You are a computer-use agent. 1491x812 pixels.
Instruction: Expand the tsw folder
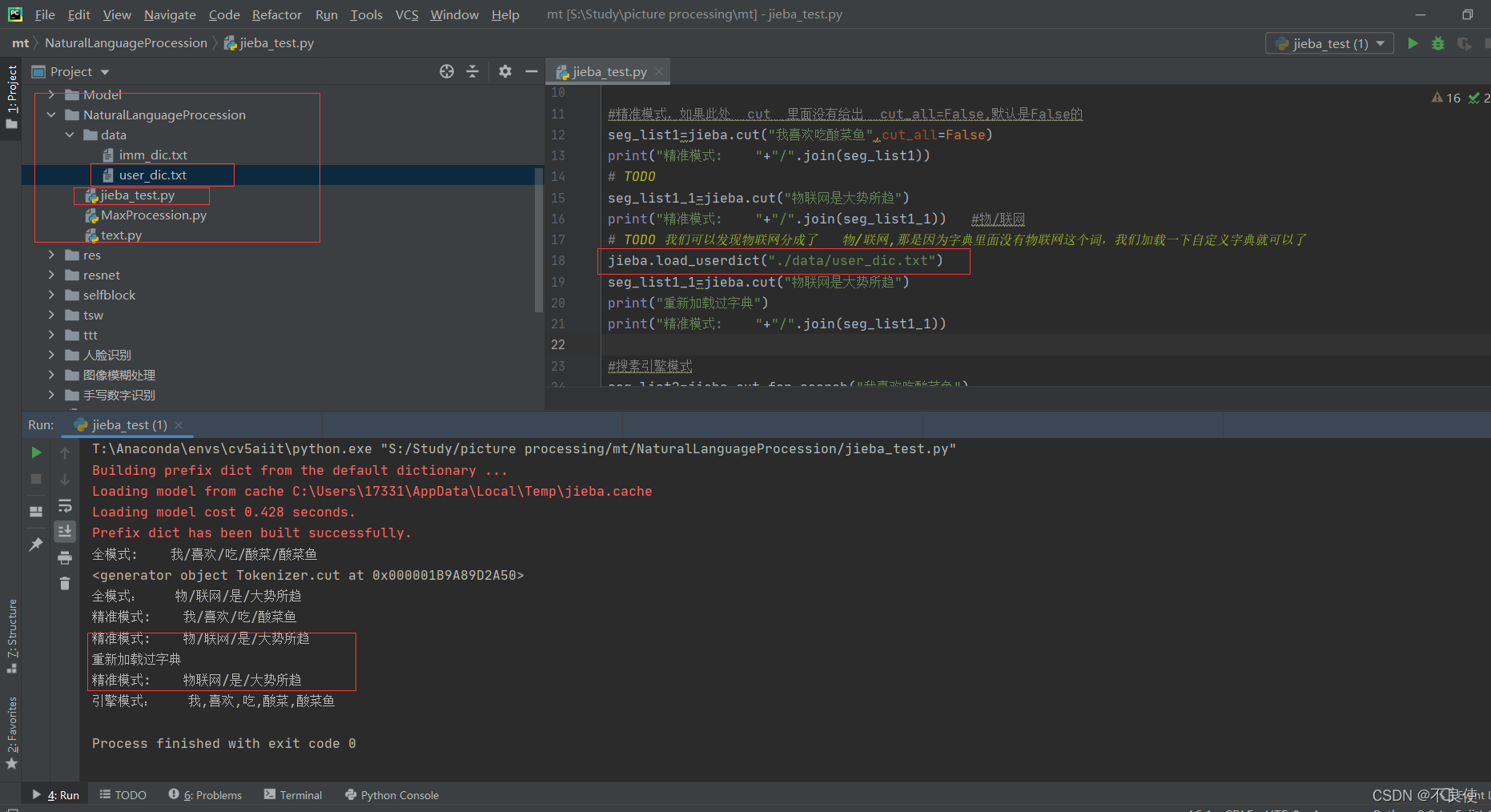click(51, 315)
